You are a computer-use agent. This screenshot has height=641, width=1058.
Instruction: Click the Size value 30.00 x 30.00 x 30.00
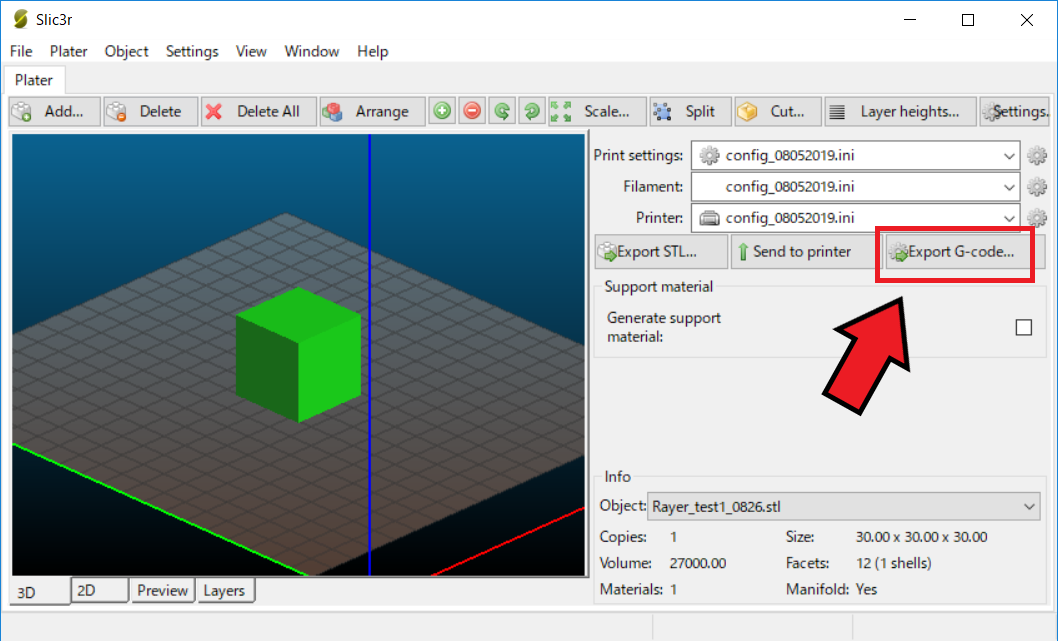[x=921, y=537]
